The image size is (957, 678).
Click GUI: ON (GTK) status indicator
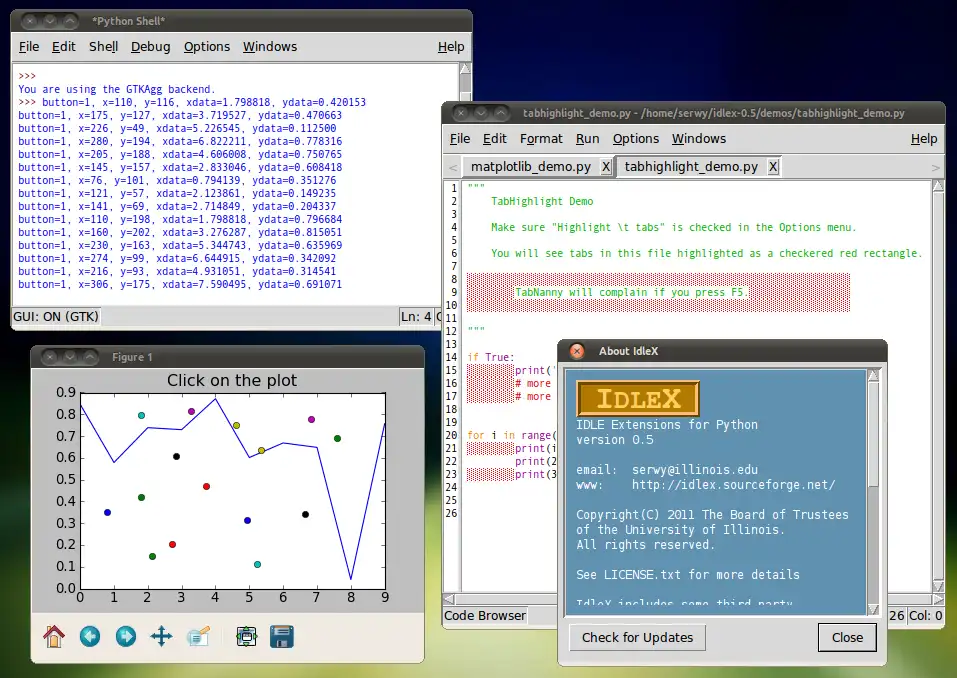(56, 316)
